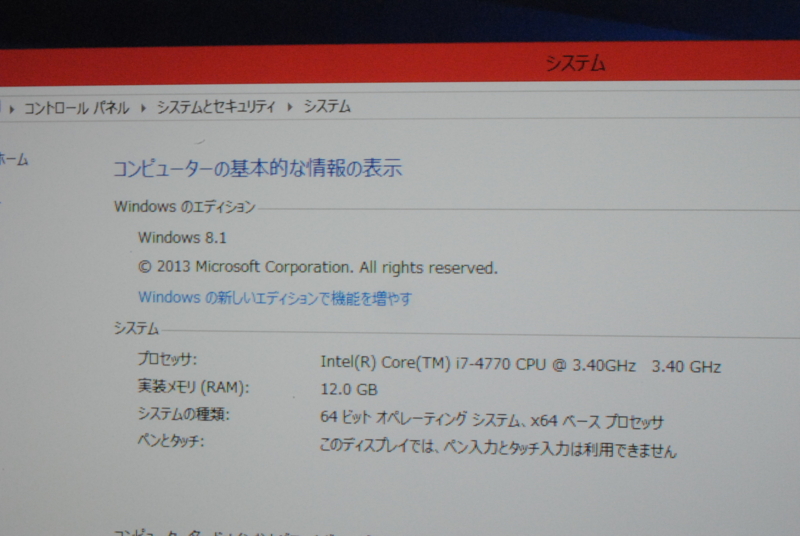
Task: Click the Windows 8.1 edition text
Action: point(182,238)
